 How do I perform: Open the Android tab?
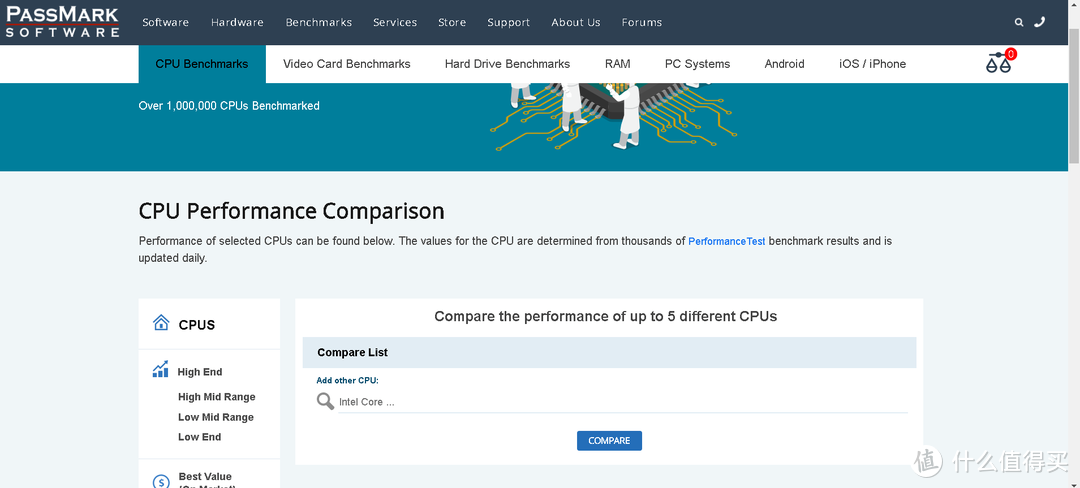784,64
